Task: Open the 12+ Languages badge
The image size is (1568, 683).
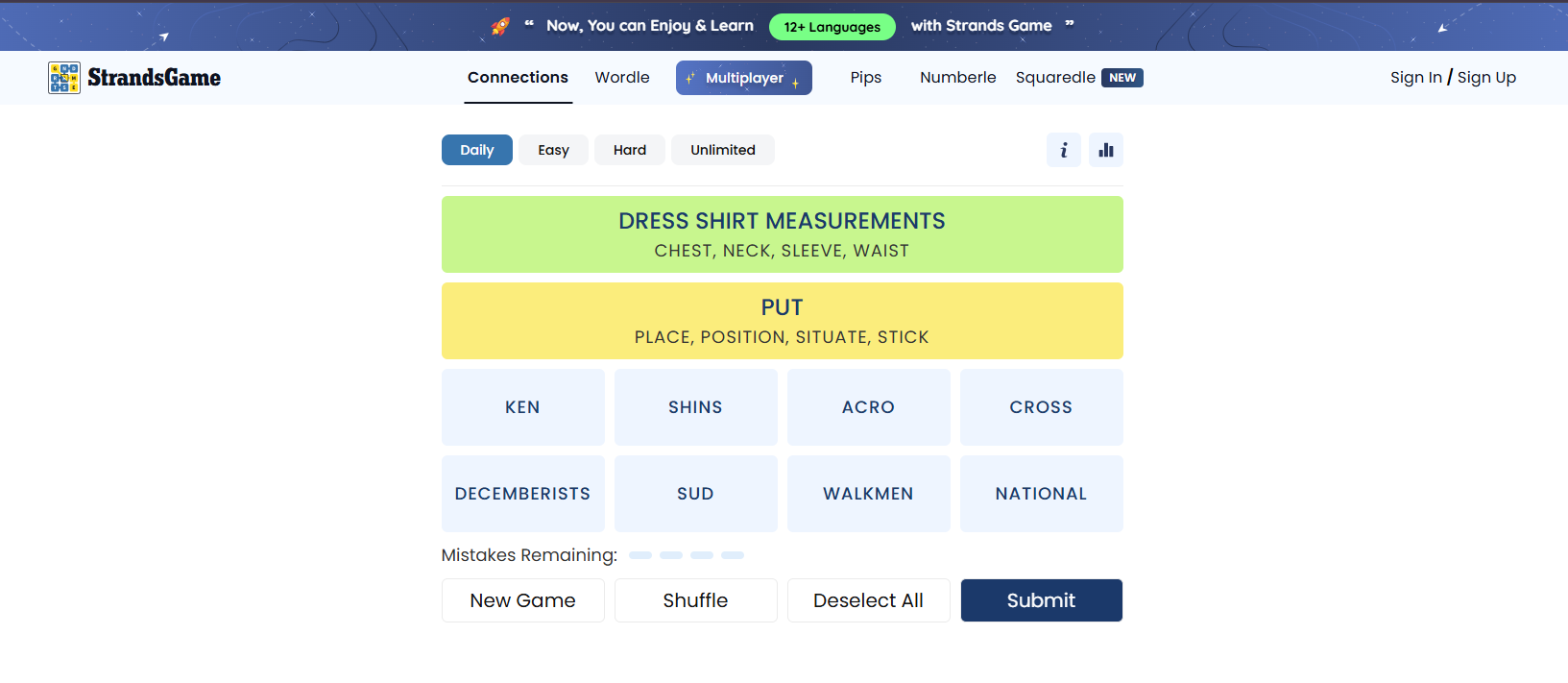Action: [832, 27]
